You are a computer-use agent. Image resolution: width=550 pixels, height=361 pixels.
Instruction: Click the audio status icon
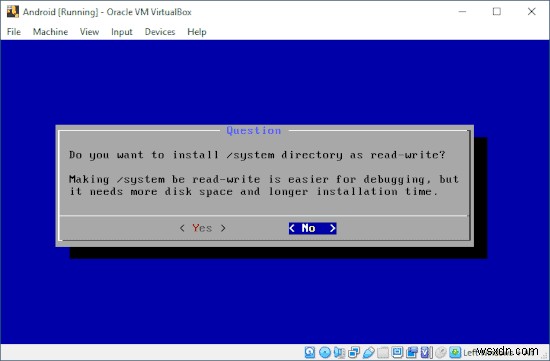pos(340,352)
